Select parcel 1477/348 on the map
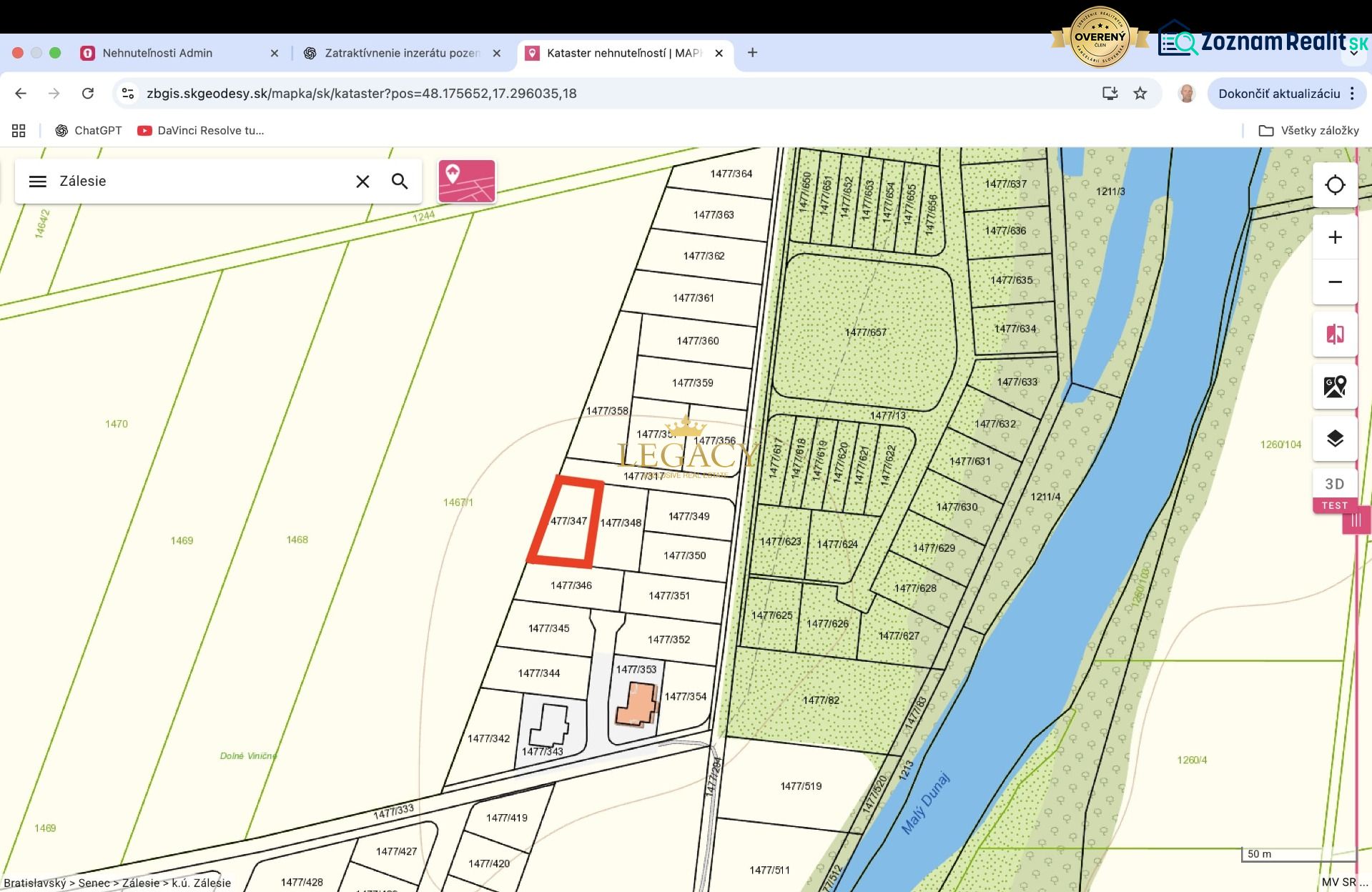 [x=621, y=522]
